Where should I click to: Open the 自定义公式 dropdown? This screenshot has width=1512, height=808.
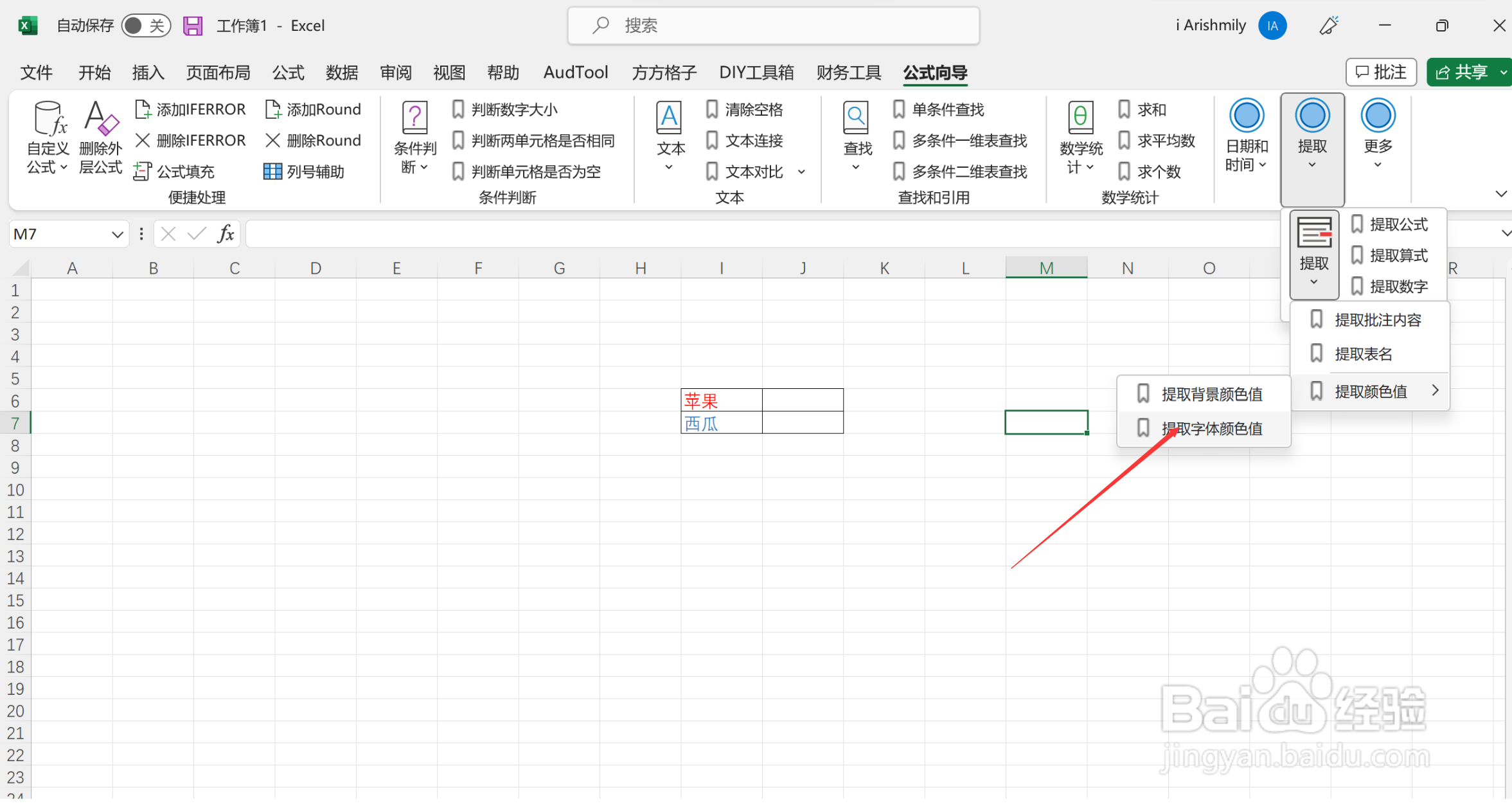48,138
